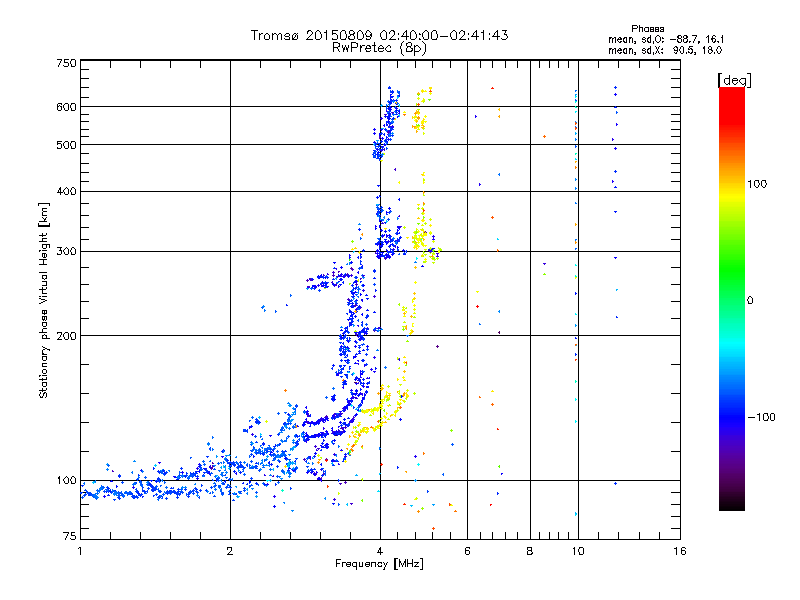Click the '0' colorbar tick label
Viewport: 800px width, 600px height.
click(x=750, y=300)
